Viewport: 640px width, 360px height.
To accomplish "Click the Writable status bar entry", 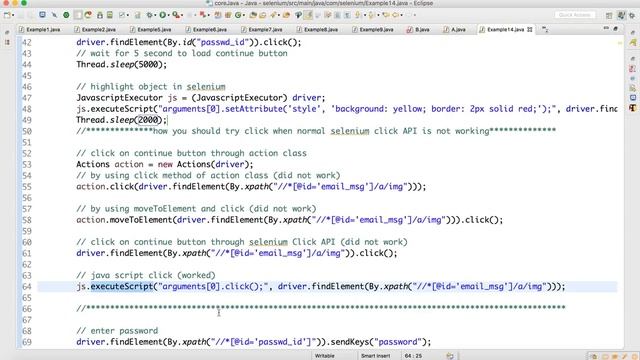I will [325, 356].
